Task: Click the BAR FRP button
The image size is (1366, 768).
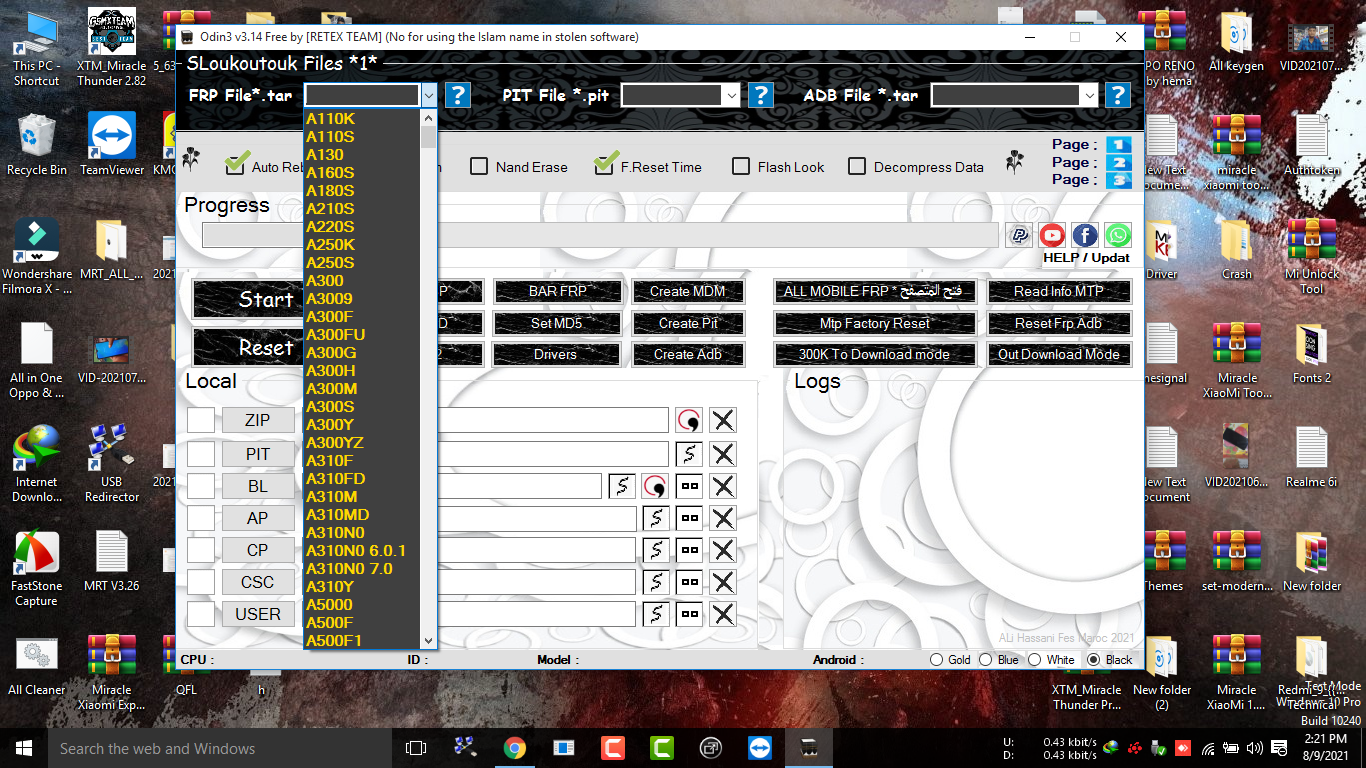Action: click(x=557, y=291)
